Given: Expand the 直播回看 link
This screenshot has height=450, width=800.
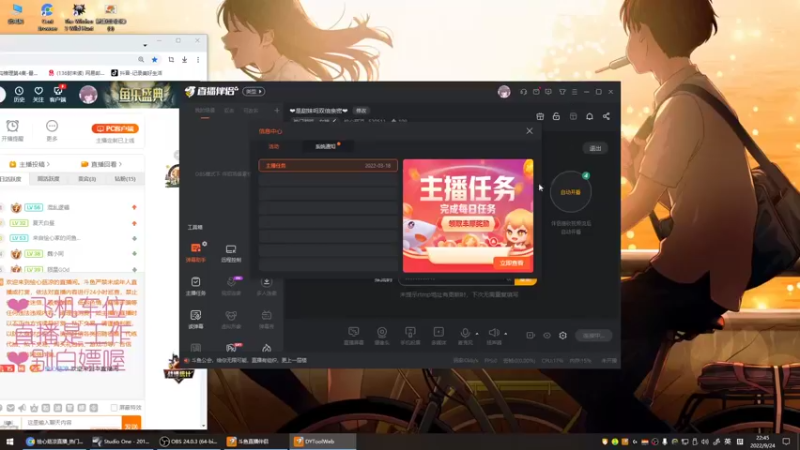Looking at the screenshot, I should pos(102,164).
